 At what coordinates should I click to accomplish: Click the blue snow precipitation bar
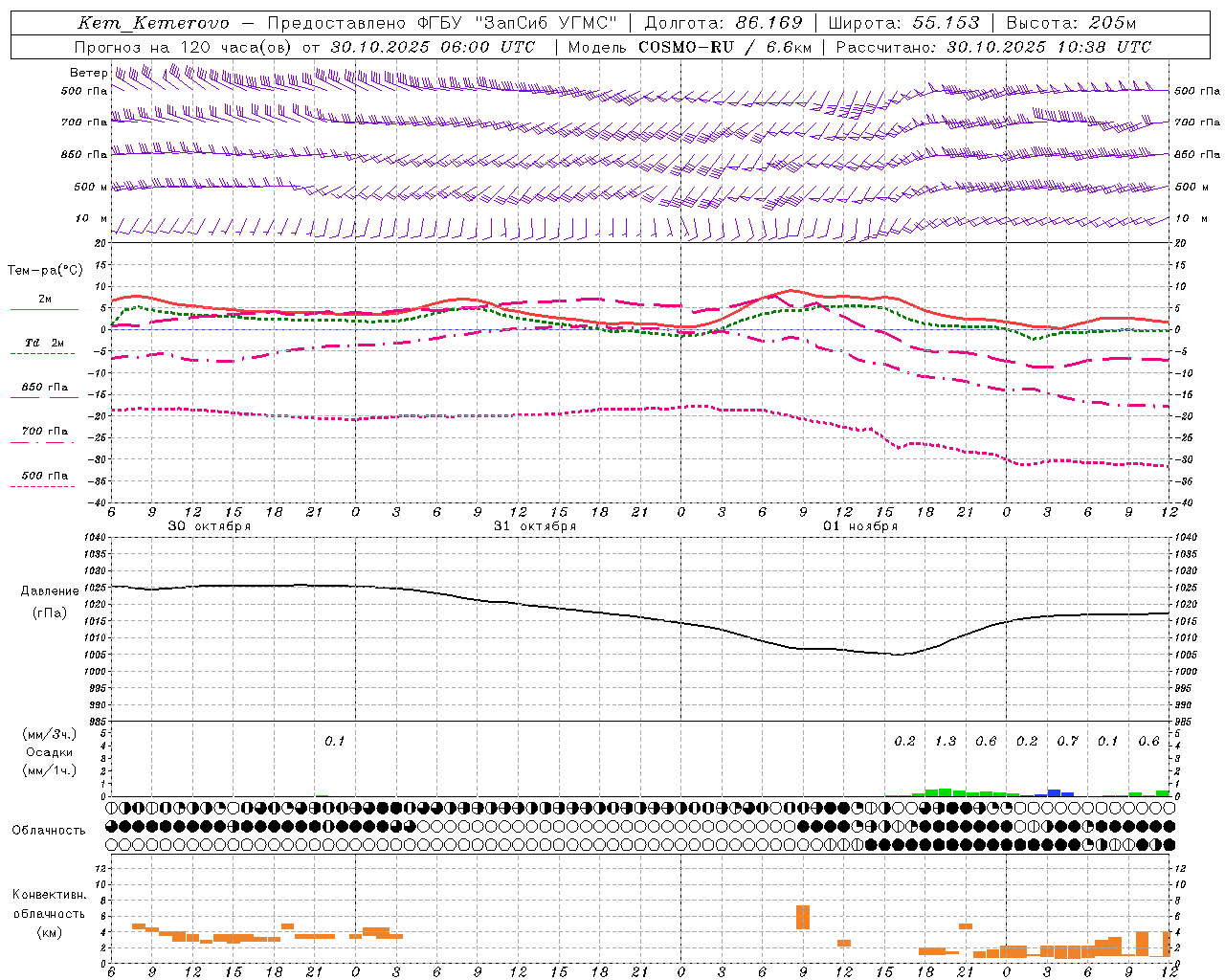click(x=1054, y=792)
